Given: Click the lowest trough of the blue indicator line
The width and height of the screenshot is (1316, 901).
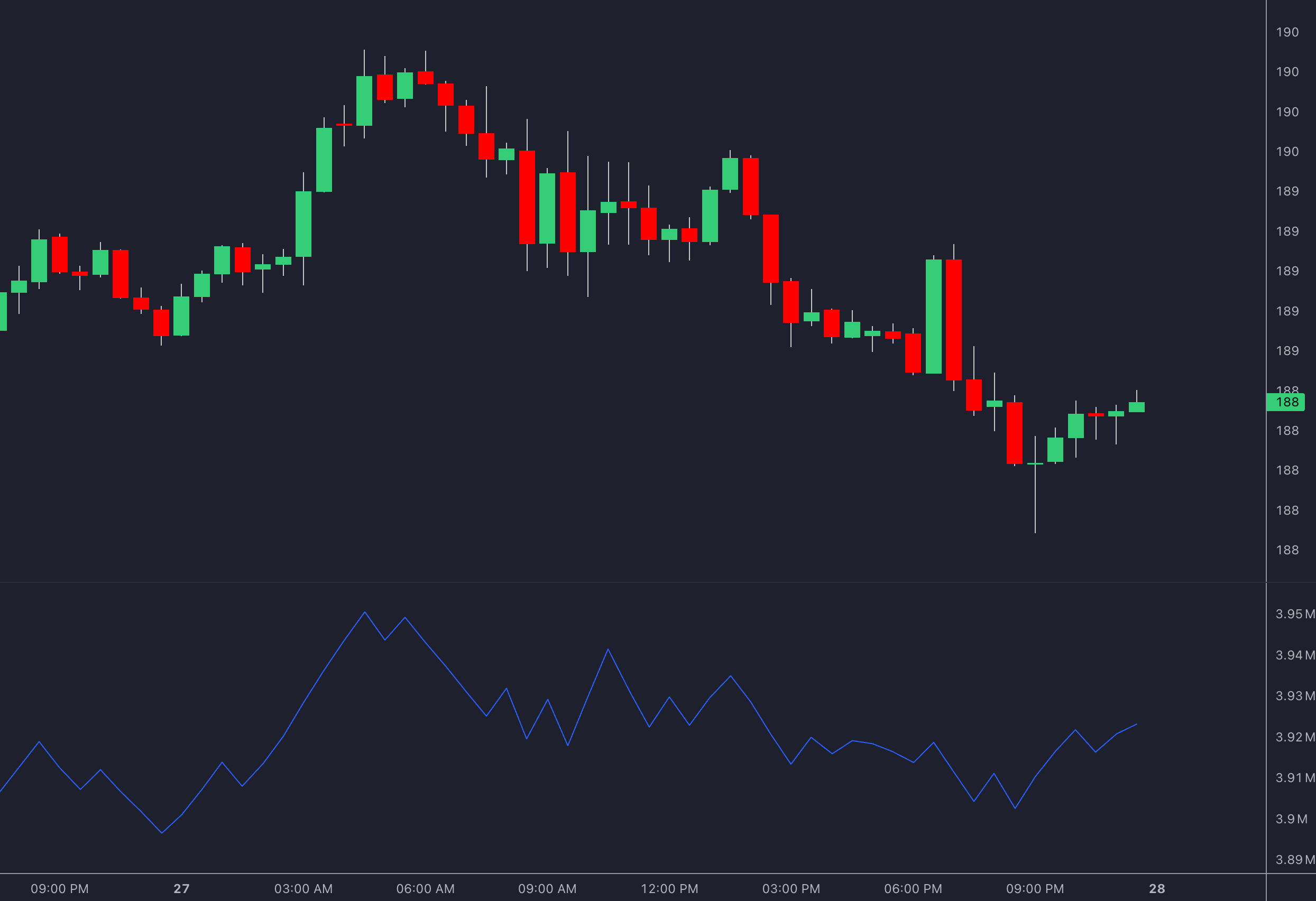Looking at the screenshot, I should pos(161,832).
